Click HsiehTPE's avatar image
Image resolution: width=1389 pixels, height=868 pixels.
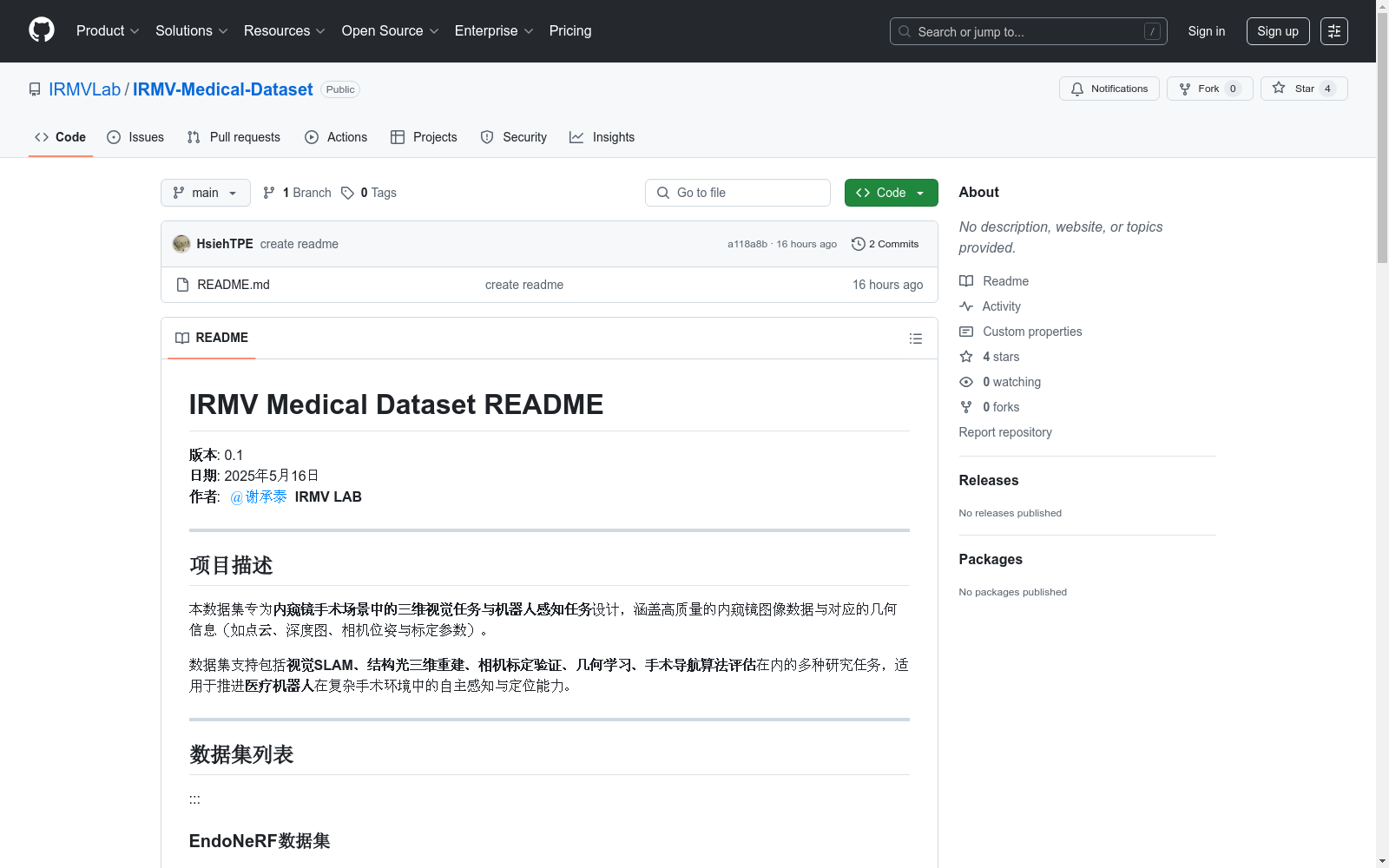[181, 244]
